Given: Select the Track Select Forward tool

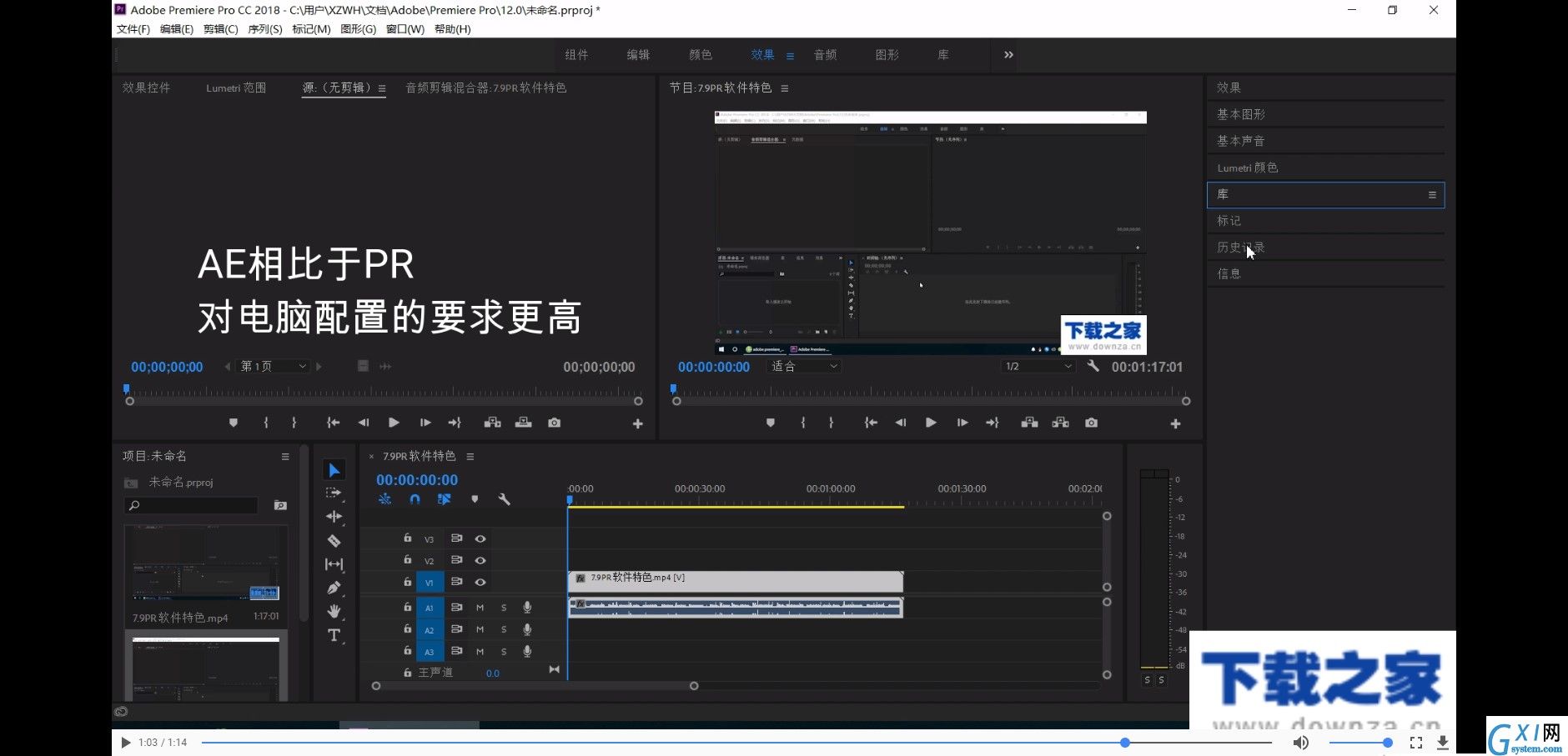Looking at the screenshot, I should (x=334, y=493).
